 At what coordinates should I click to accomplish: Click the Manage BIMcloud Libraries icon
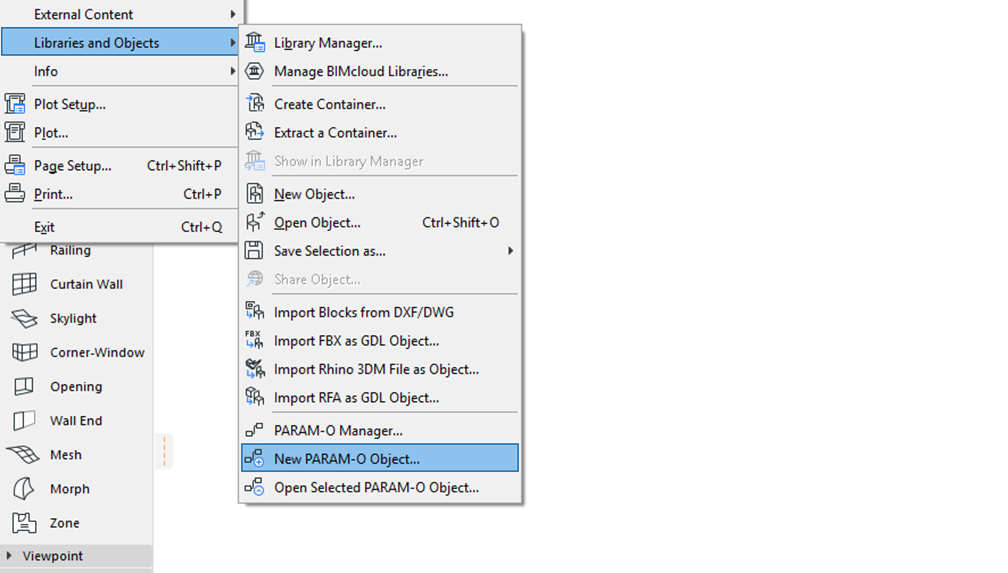tap(255, 71)
